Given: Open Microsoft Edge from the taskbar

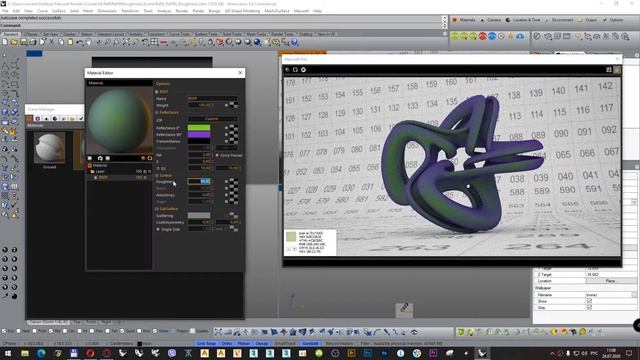Looking at the screenshot, I should click(41, 353).
